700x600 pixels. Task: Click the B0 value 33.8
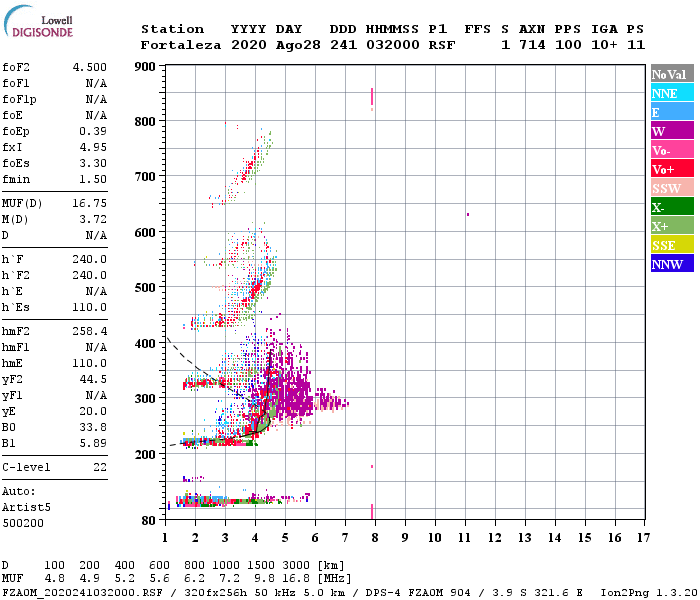[93, 427]
